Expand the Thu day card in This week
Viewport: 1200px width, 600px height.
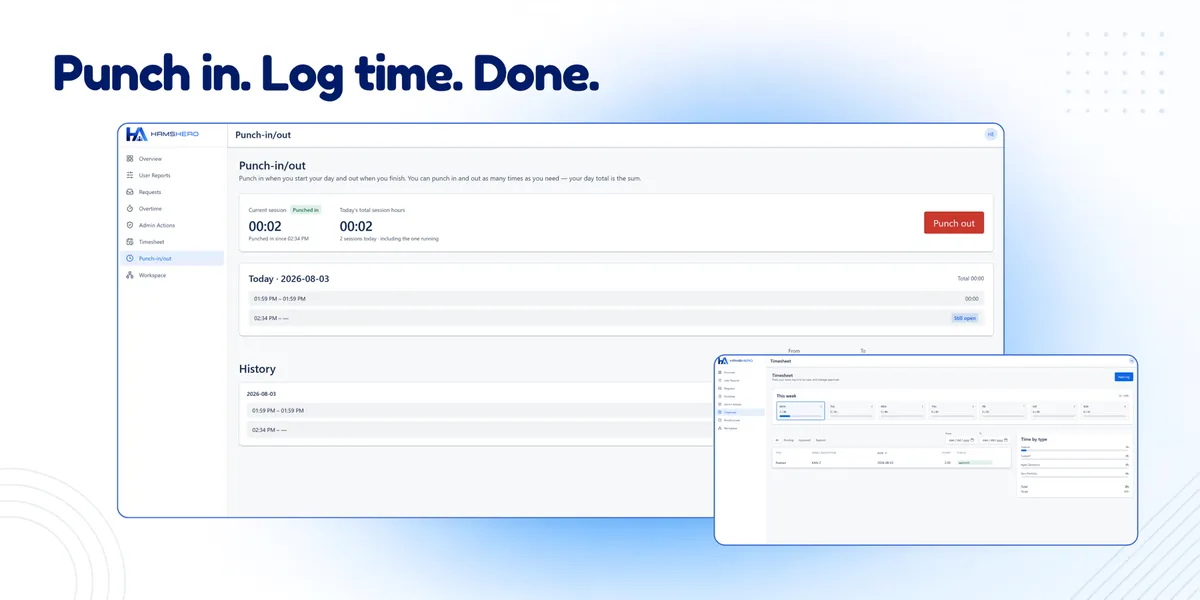[x=952, y=411]
